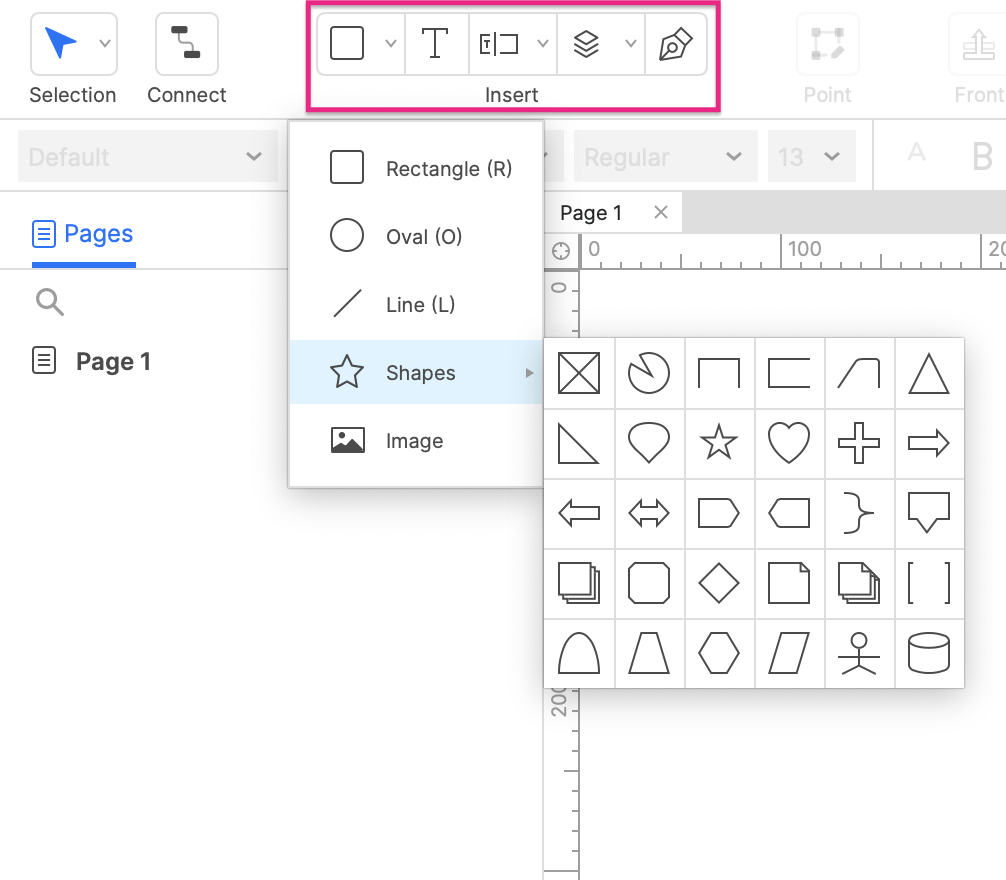Select the Pen tool
Image resolution: width=1006 pixels, height=880 pixels.
(x=676, y=44)
